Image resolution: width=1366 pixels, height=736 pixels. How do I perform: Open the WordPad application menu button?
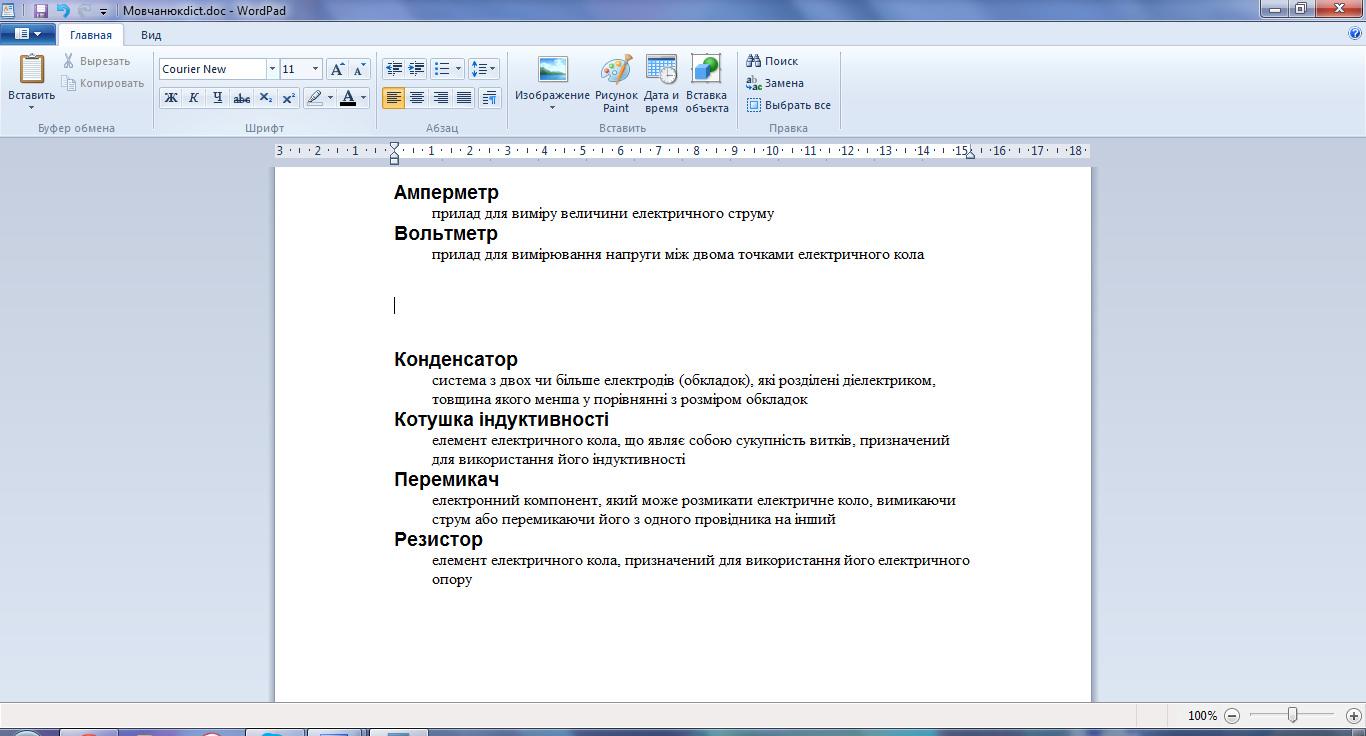[x=28, y=33]
